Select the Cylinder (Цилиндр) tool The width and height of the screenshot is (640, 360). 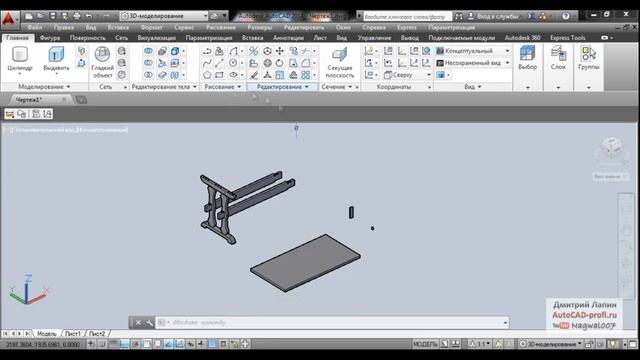(20, 60)
